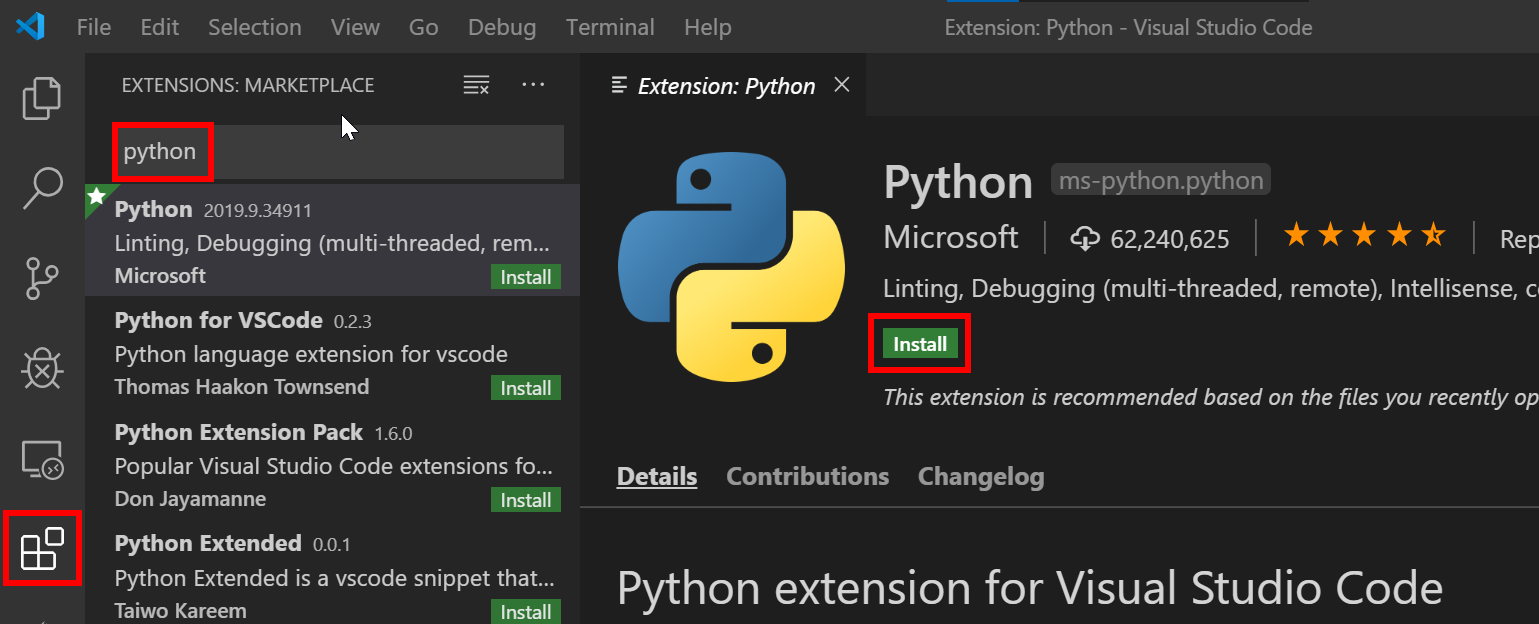Open the Terminal menu
1539x624 pixels.
[x=610, y=27]
